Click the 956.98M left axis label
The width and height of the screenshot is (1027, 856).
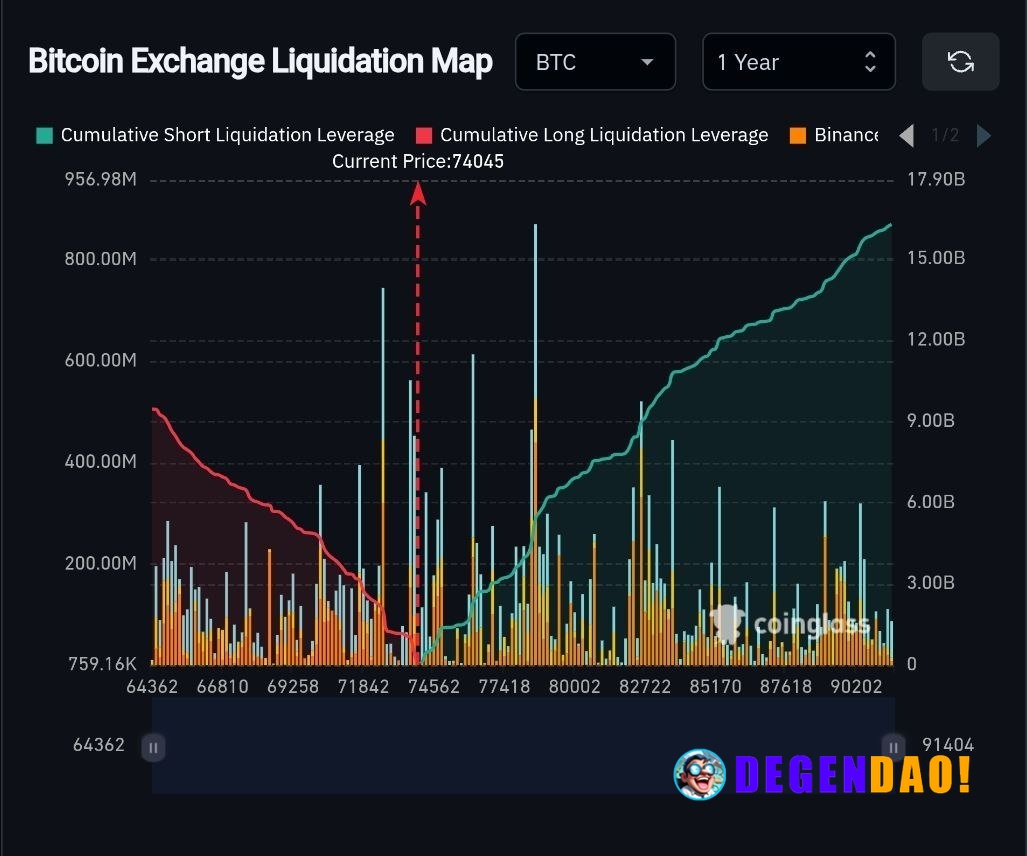pos(101,179)
